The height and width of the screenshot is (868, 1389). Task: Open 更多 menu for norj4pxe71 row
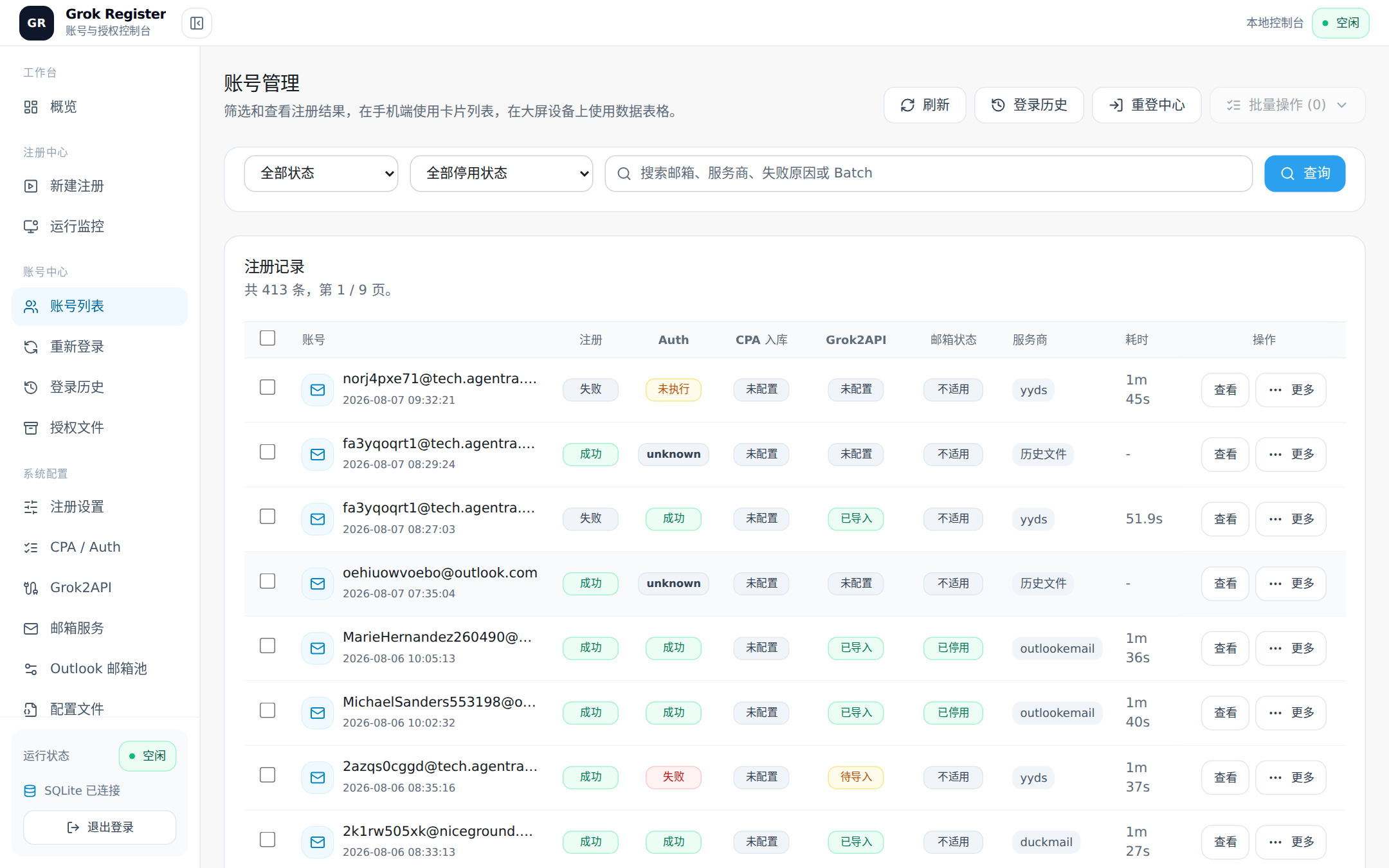(x=1291, y=390)
